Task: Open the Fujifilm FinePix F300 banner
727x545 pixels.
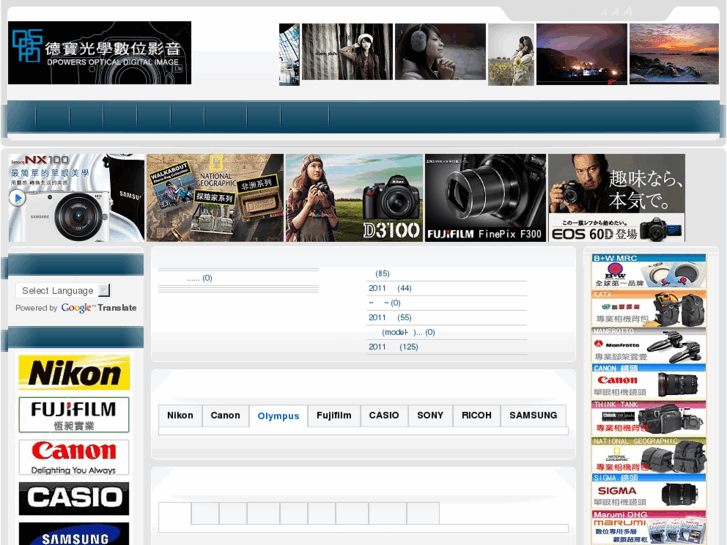Action: pyautogui.click(x=485, y=198)
